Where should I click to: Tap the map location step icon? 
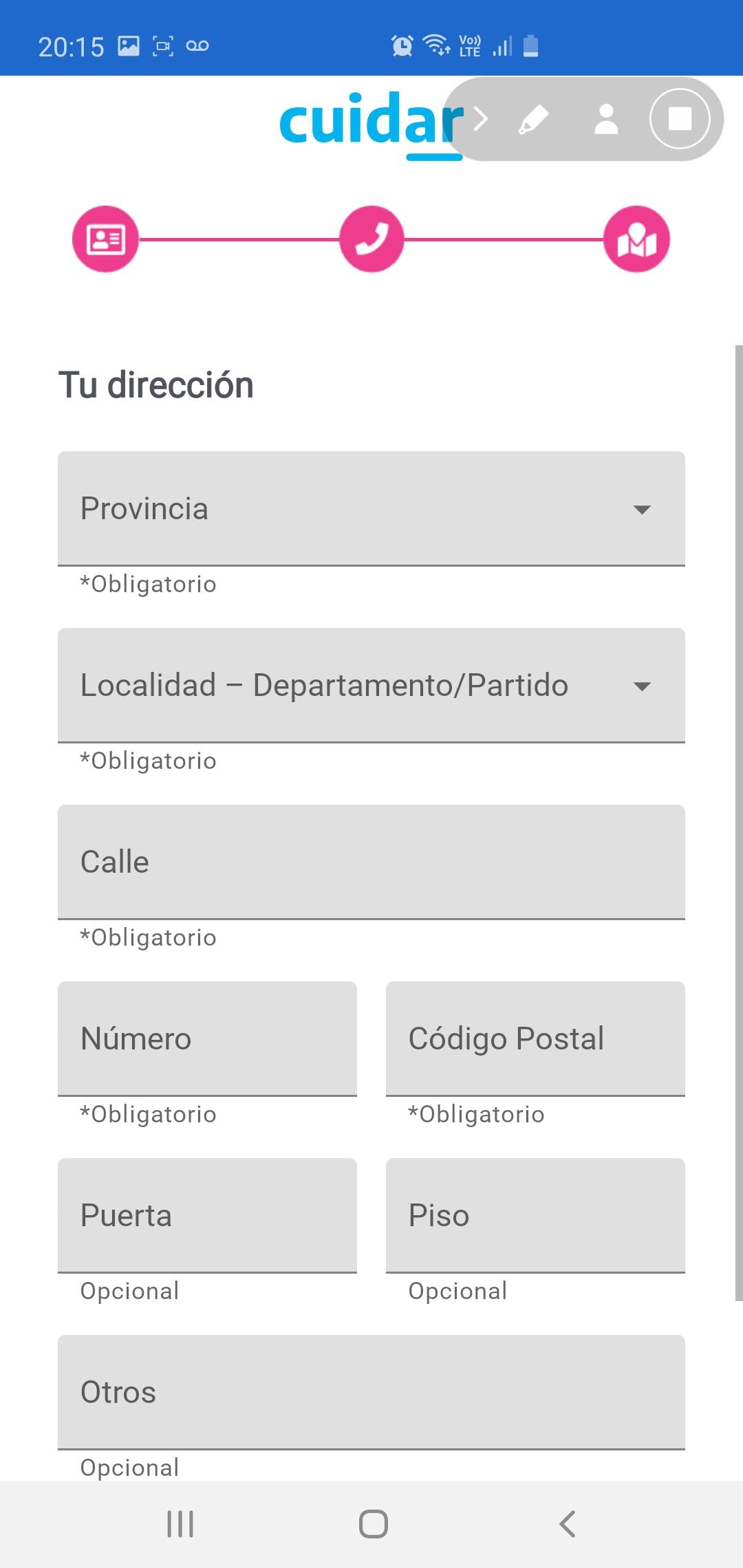pos(636,239)
